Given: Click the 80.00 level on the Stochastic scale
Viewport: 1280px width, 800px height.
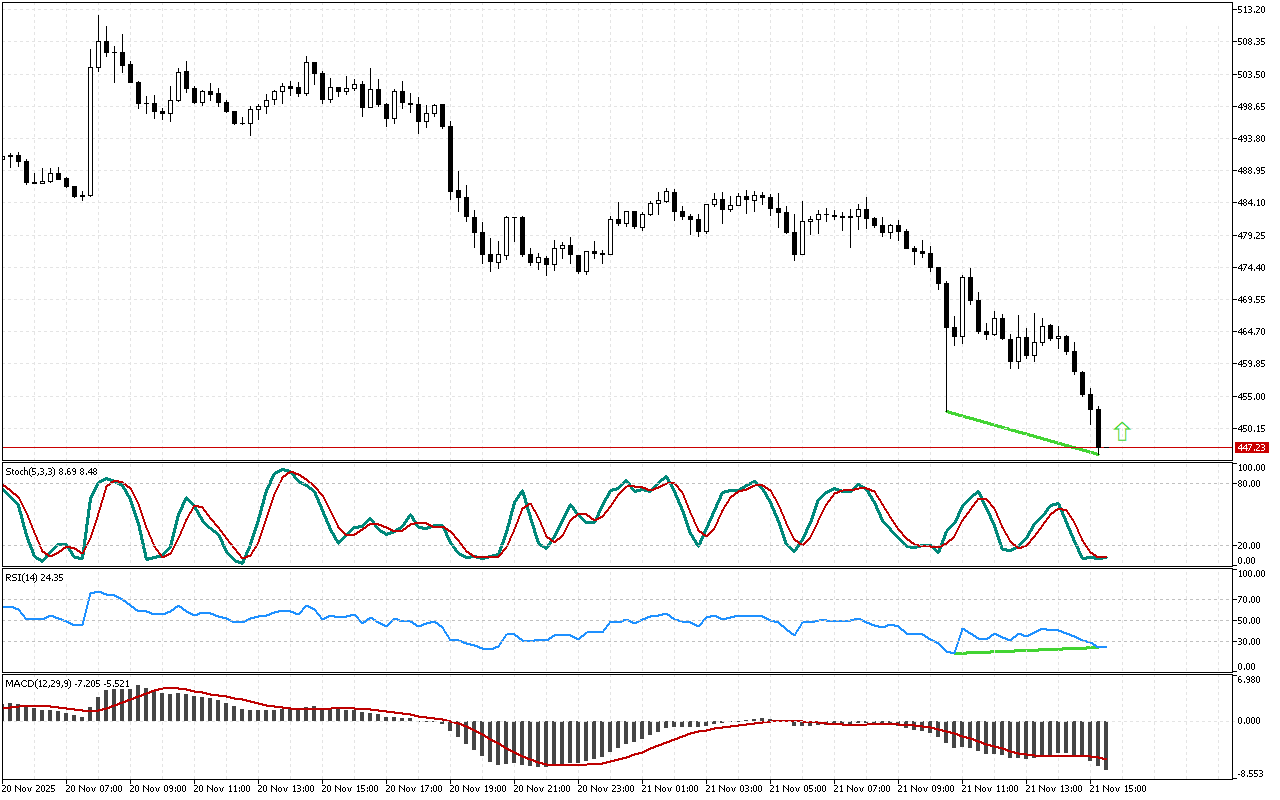Looking at the screenshot, I should point(1250,483).
